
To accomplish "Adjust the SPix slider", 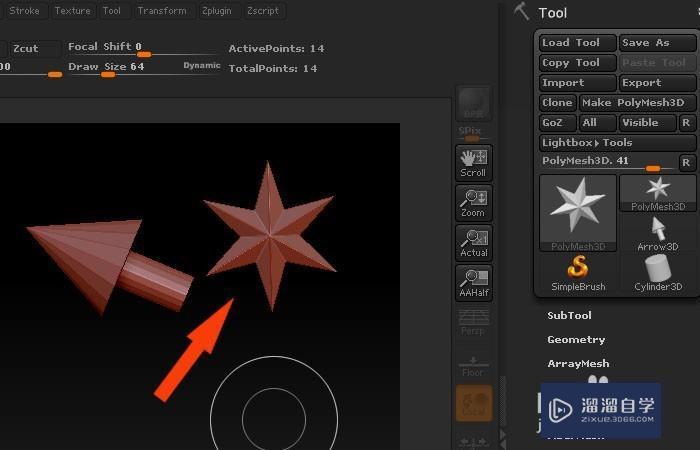I will pyautogui.click(x=472, y=134).
